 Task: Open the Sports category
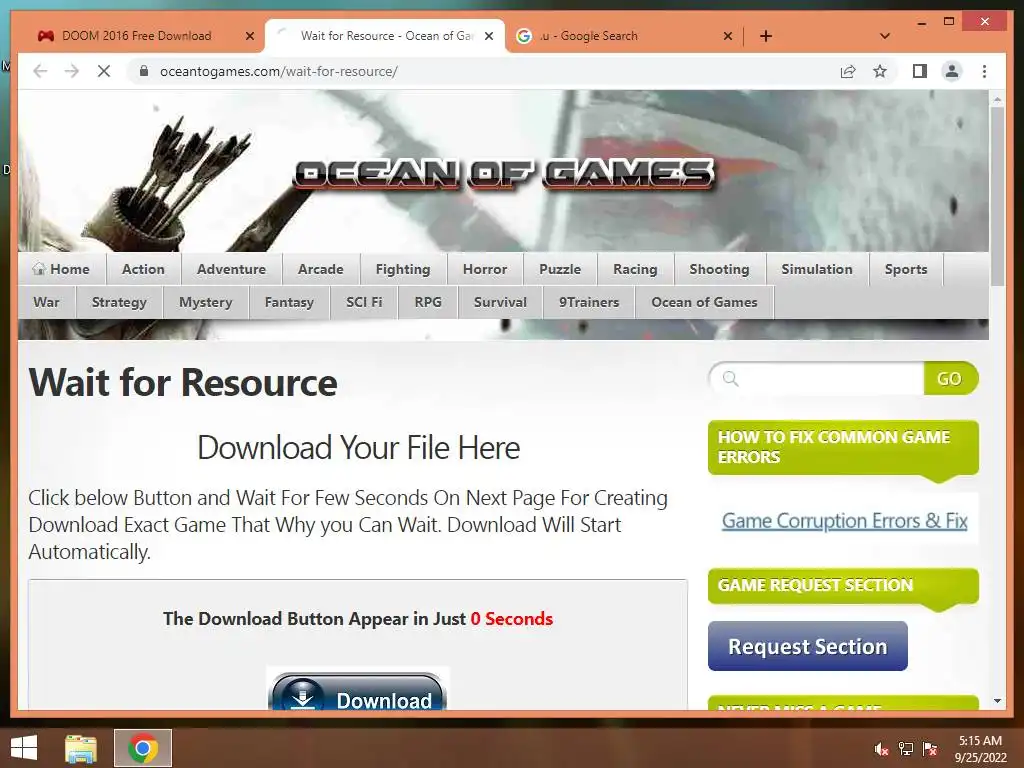[x=906, y=269]
